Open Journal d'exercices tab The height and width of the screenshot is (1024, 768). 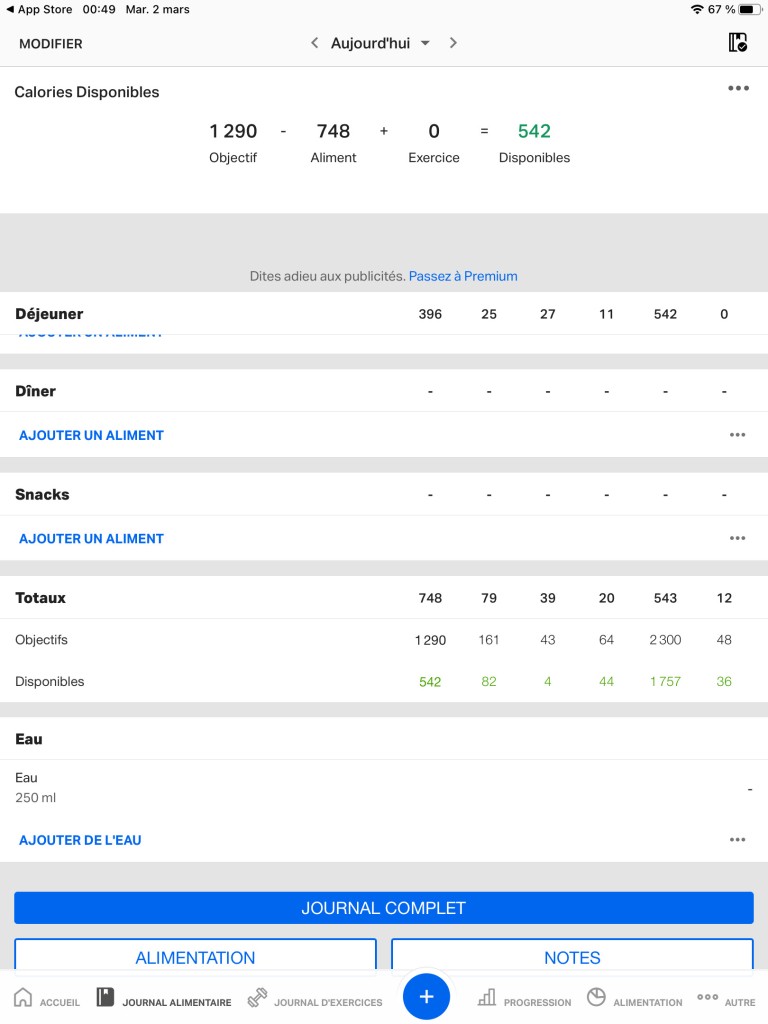coord(315,999)
